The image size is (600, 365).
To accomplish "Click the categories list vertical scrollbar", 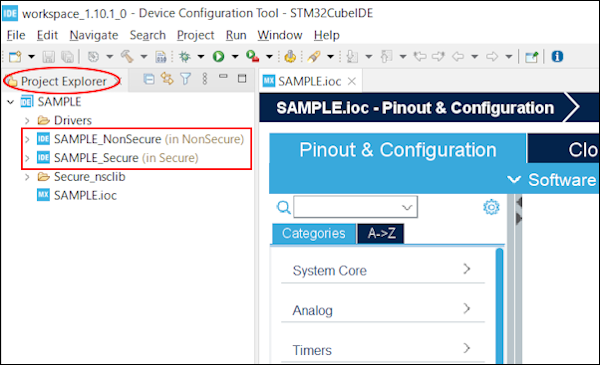I will 499,306.
